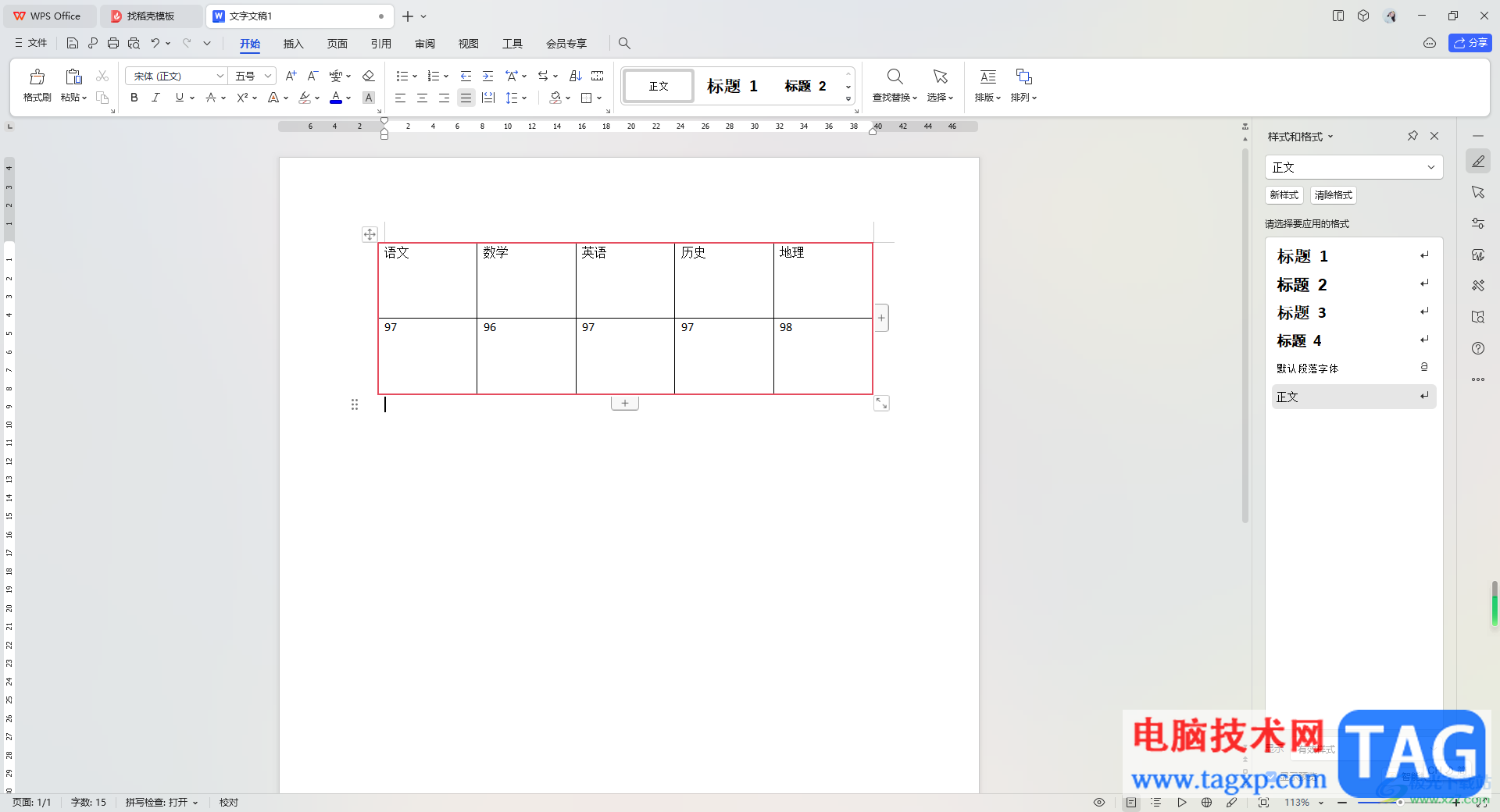Open the View tab
Image resolution: width=1500 pixels, height=812 pixels.
tap(469, 44)
